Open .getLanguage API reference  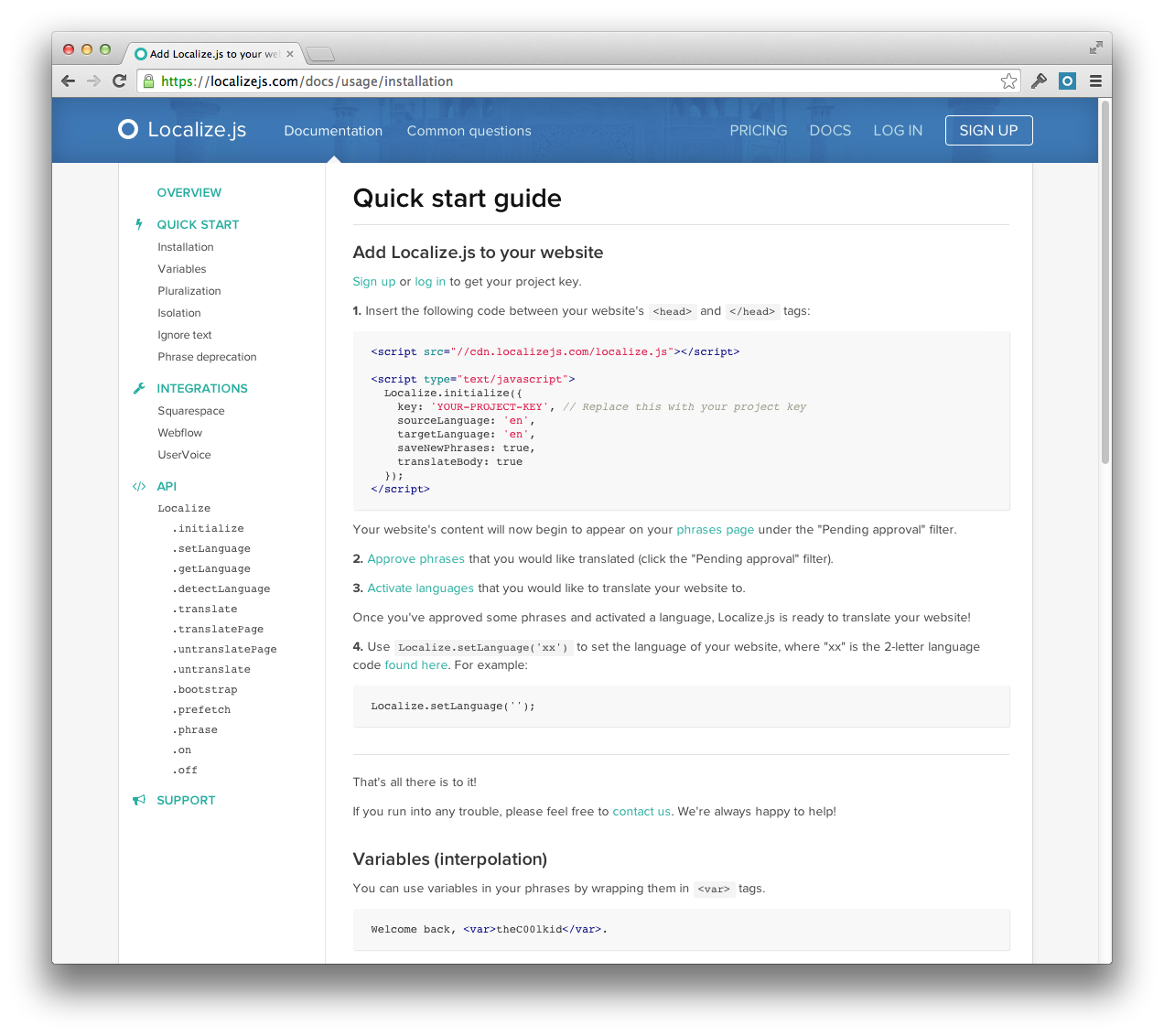[x=211, y=568]
